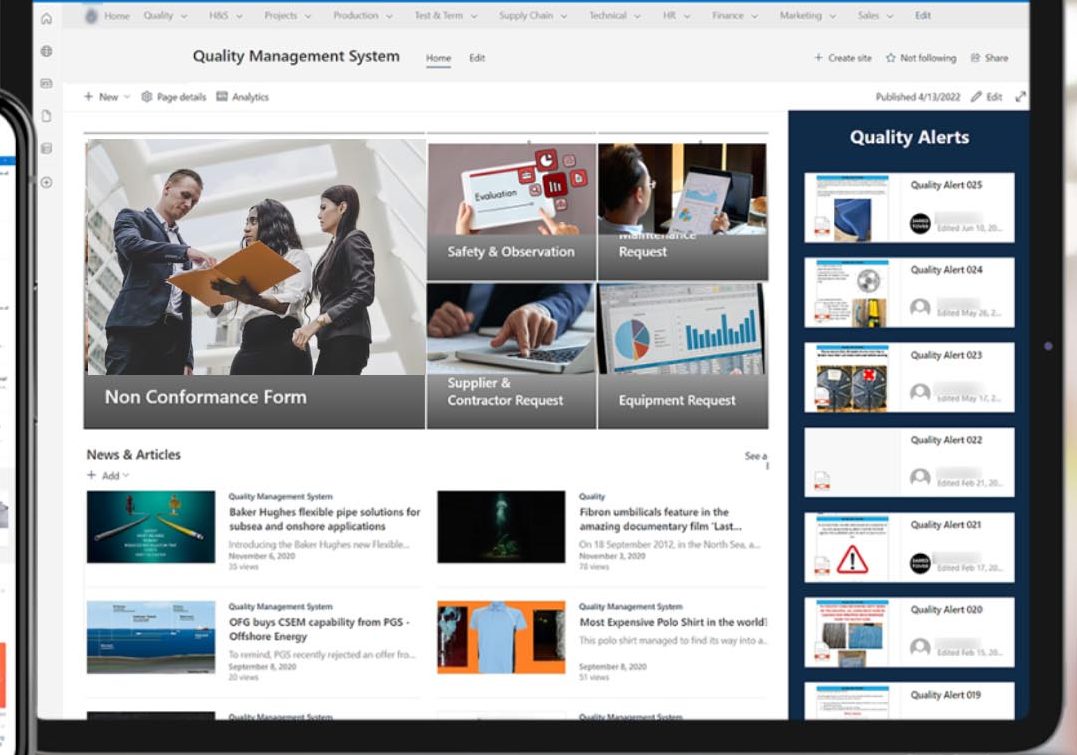
Task: Open the Equipment Request tile
Action: (x=683, y=356)
